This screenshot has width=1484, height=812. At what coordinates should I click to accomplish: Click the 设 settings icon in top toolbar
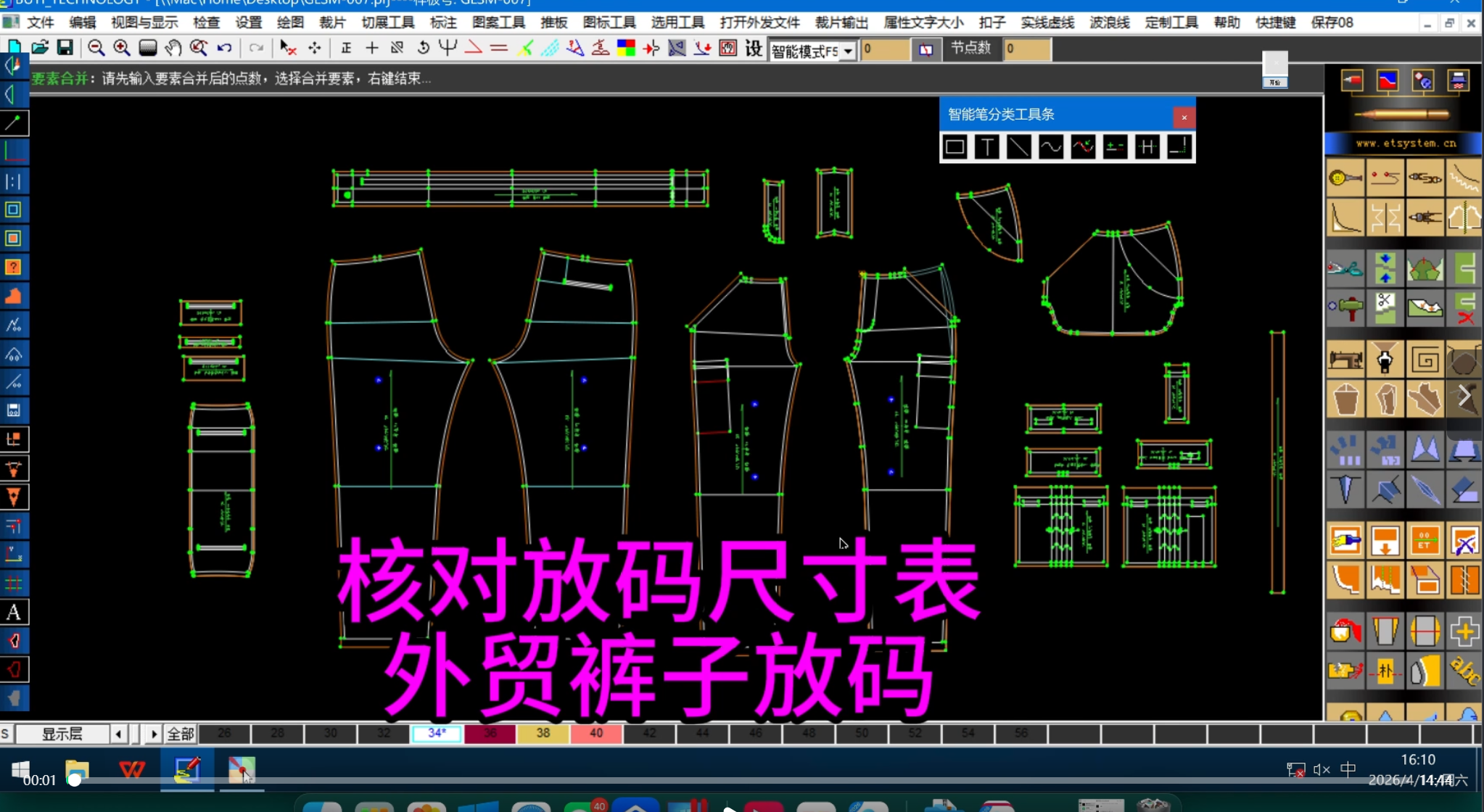(754, 49)
